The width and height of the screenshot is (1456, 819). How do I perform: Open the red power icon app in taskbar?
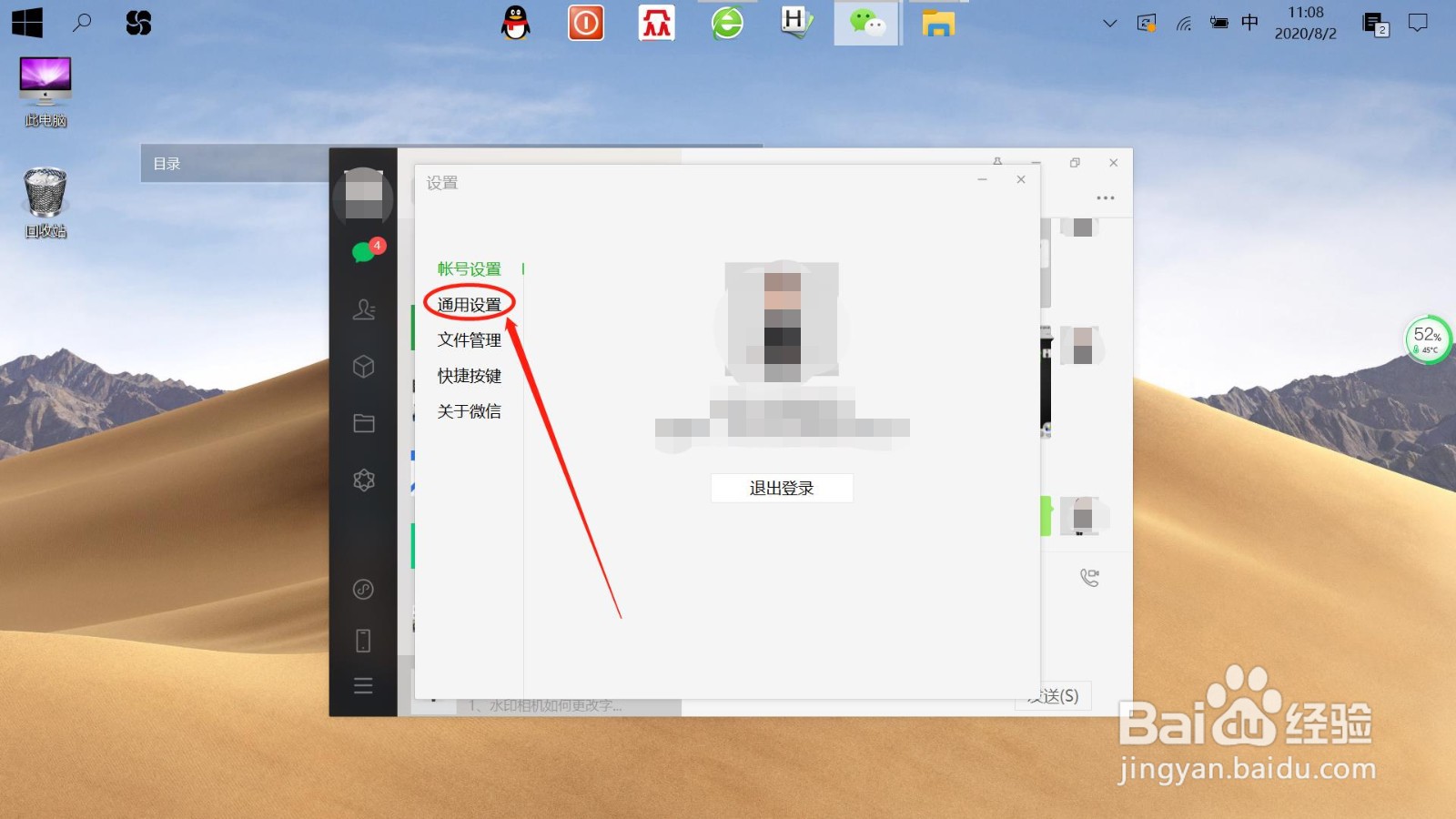[586, 23]
